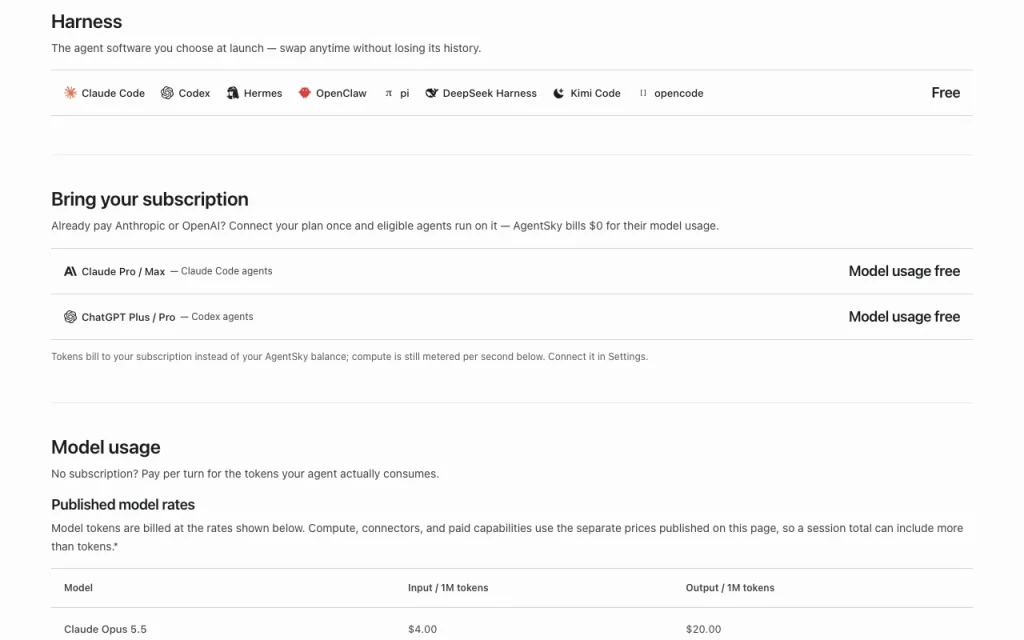Select the pi harness label
Viewport: 1024px width, 640px height.
(x=404, y=93)
